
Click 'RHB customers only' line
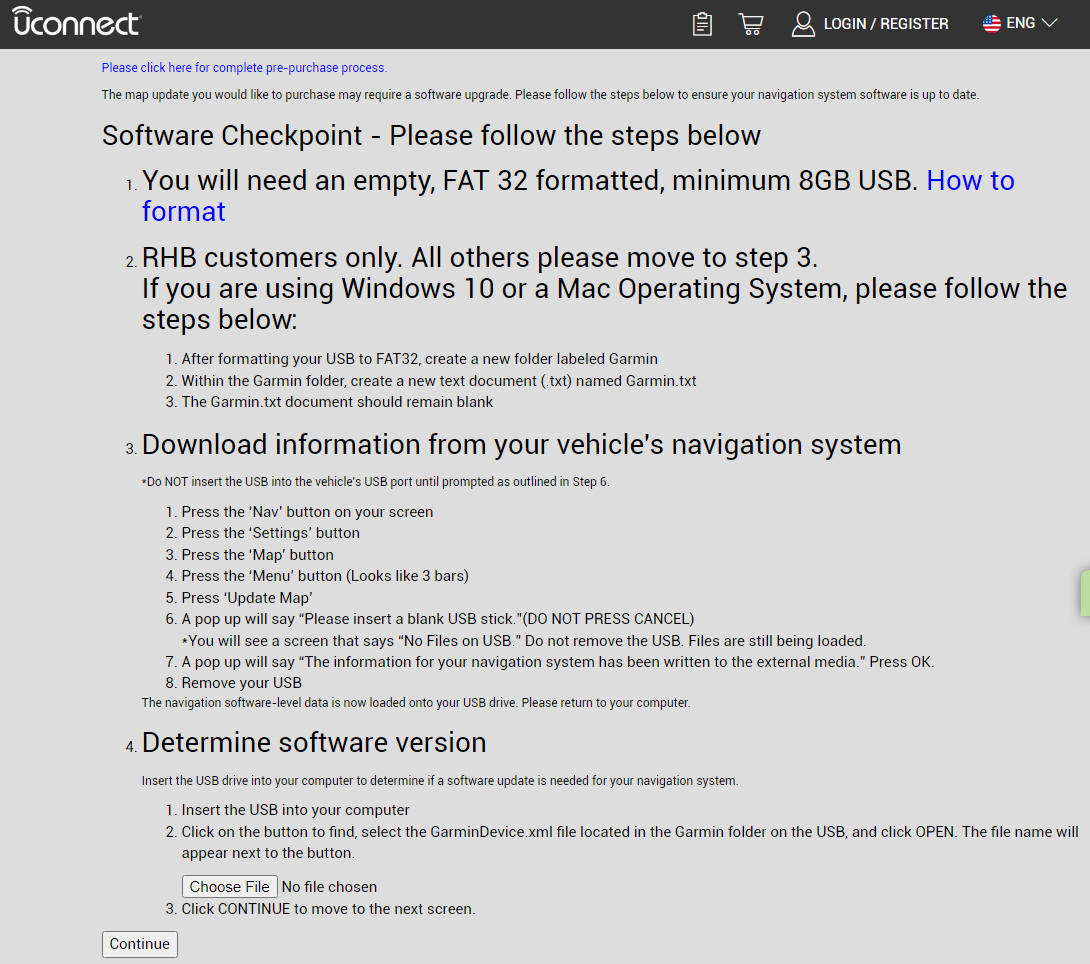pyautogui.click(x=480, y=258)
